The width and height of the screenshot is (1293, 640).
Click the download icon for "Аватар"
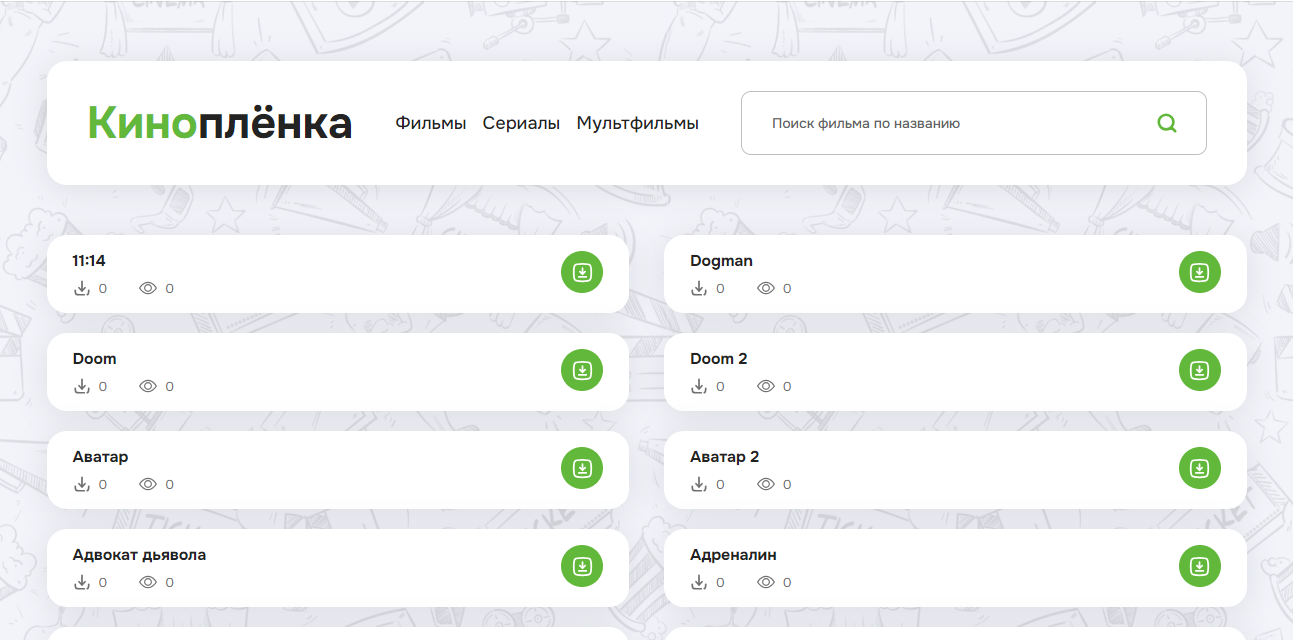[x=582, y=468]
